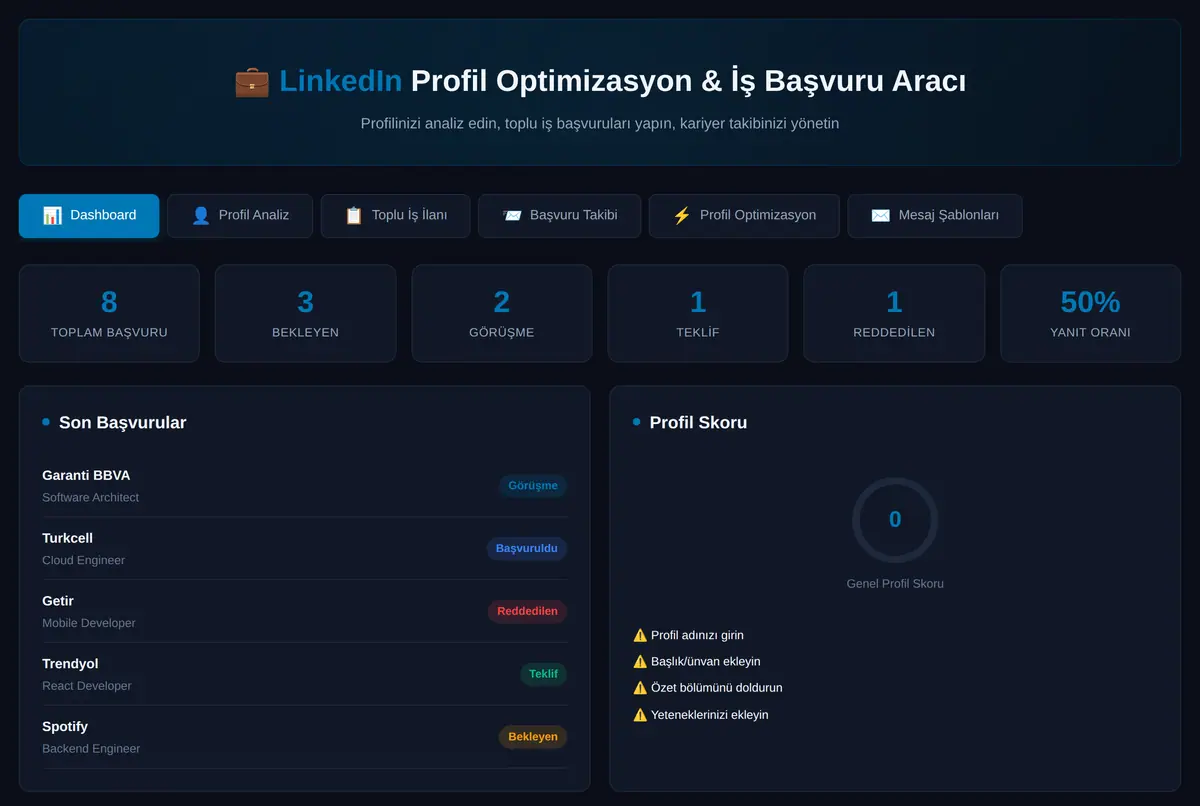Click warning icon beside Yeteneklerinizi ekleyin
The width and height of the screenshot is (1200, 806).
(x=640, y=715)
